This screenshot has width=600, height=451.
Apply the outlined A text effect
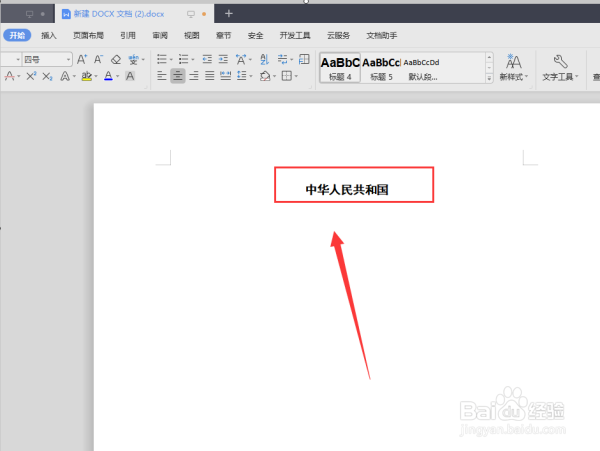(65, 76)
